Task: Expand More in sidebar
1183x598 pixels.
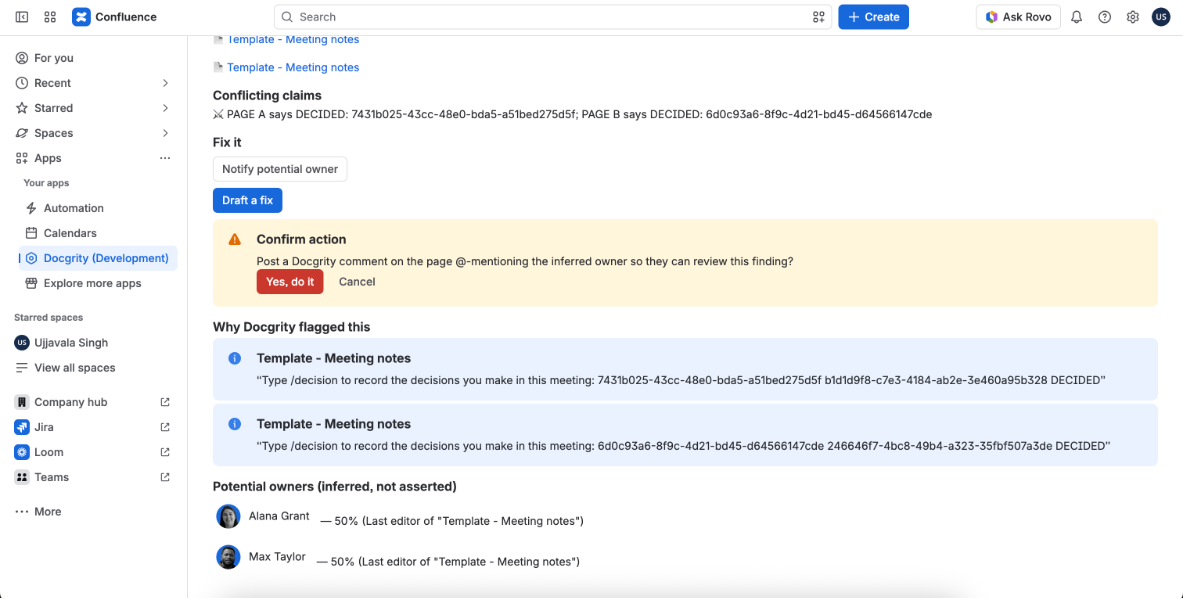Action: point(48,511)
